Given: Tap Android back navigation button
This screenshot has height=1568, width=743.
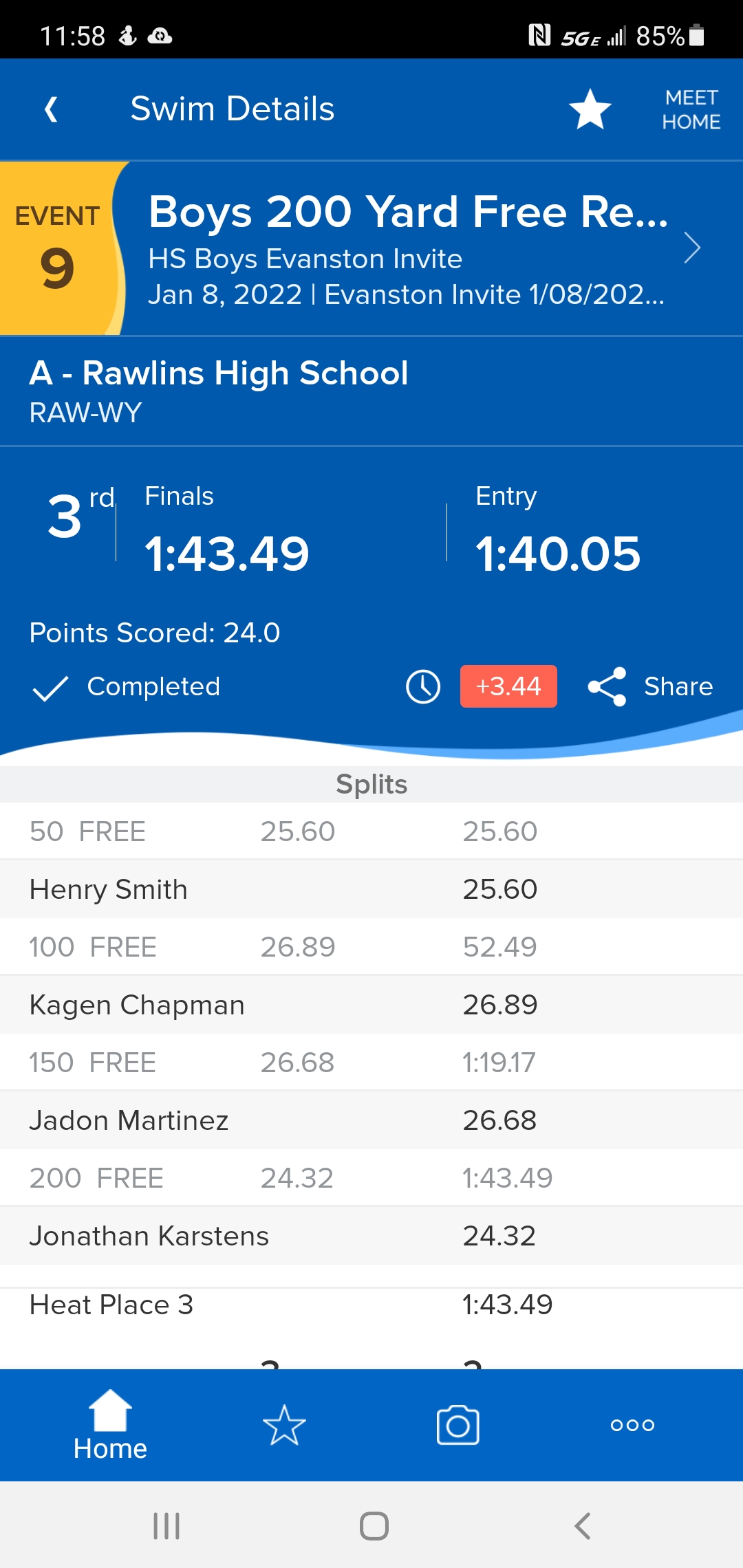Looking at the screenshot, I should 582,1526.
